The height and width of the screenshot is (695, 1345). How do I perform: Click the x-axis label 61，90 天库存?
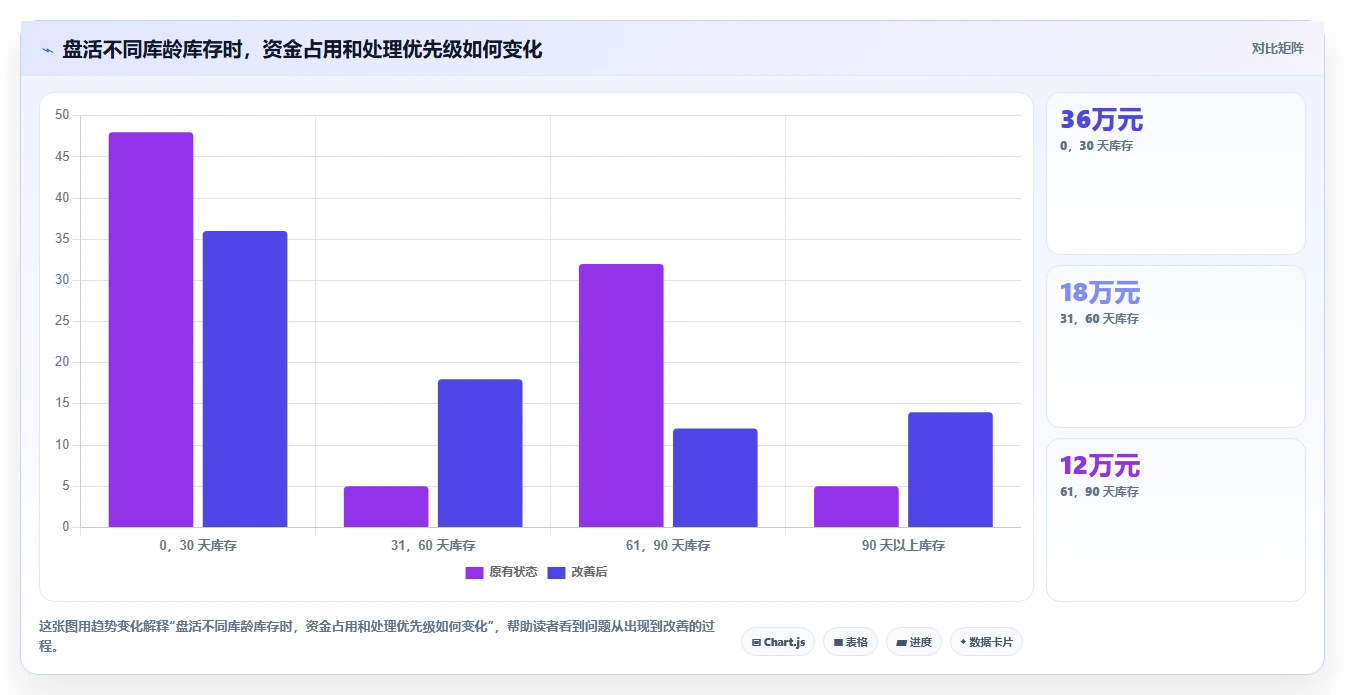pyautogui.click(x=668, y=546)
